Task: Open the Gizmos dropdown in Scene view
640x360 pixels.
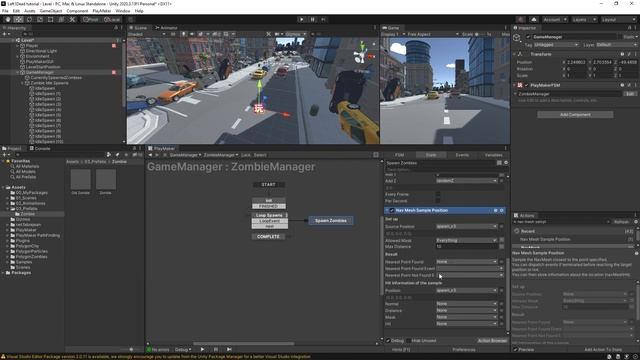Action: pos(295,34)
